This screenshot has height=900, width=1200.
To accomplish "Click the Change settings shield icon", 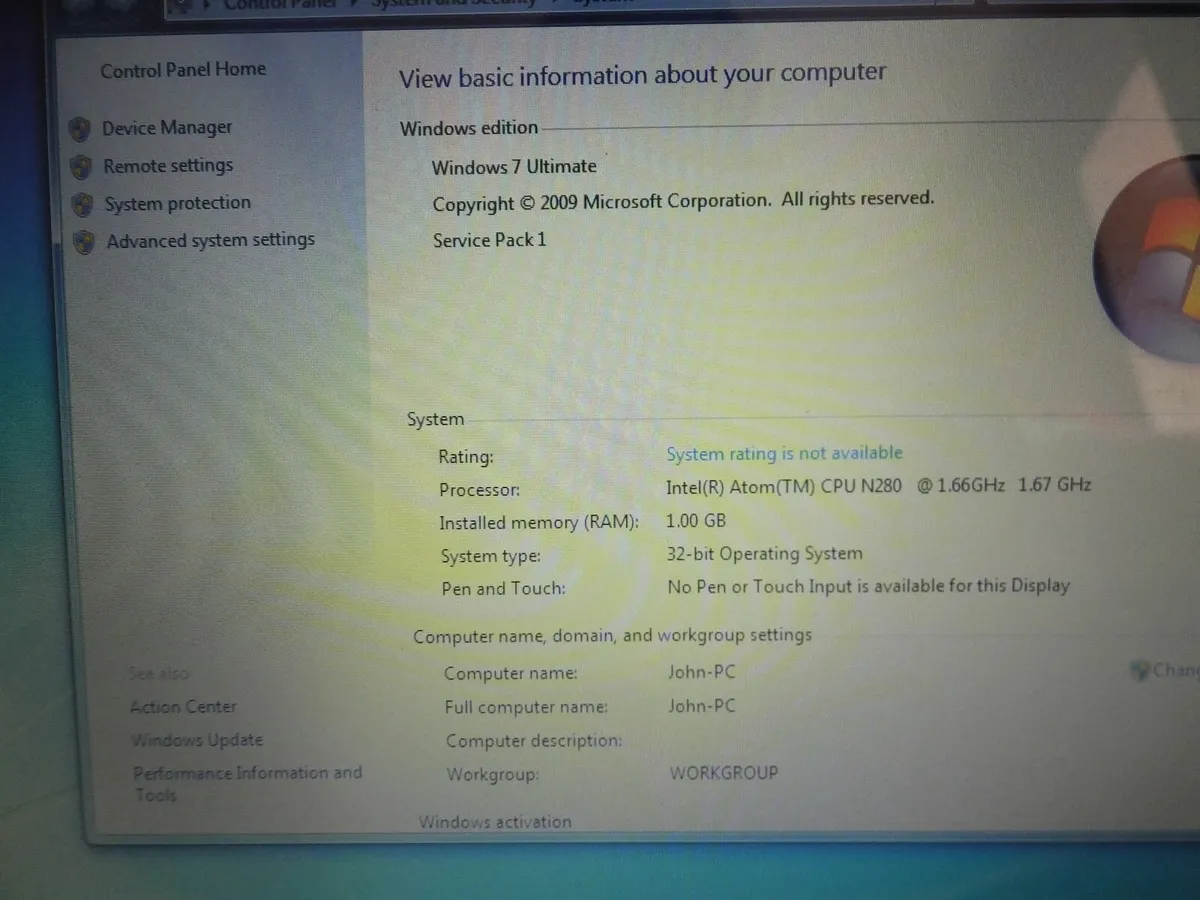I will [1140, 670].
